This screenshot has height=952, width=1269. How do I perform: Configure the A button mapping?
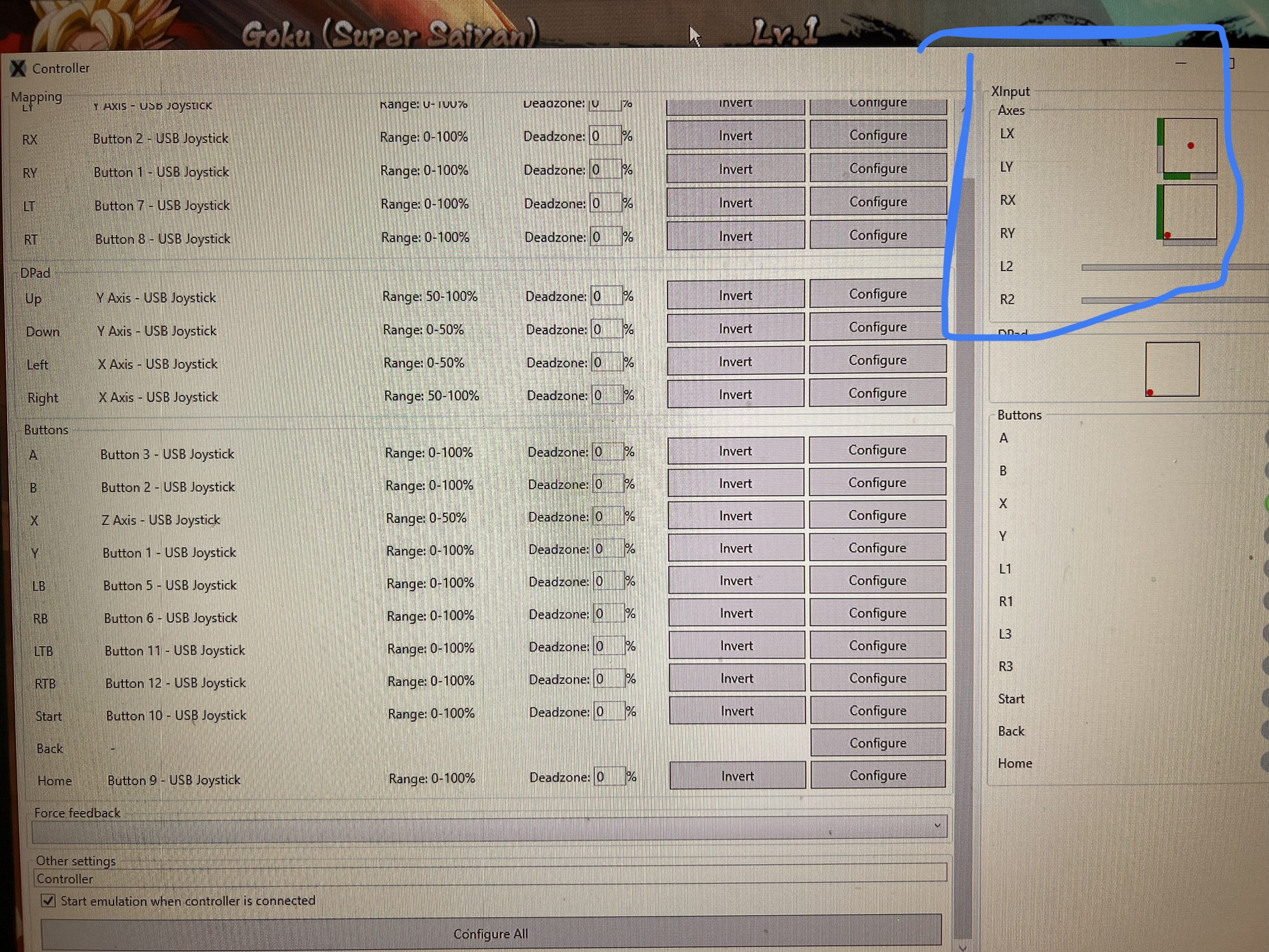point(878,449)
